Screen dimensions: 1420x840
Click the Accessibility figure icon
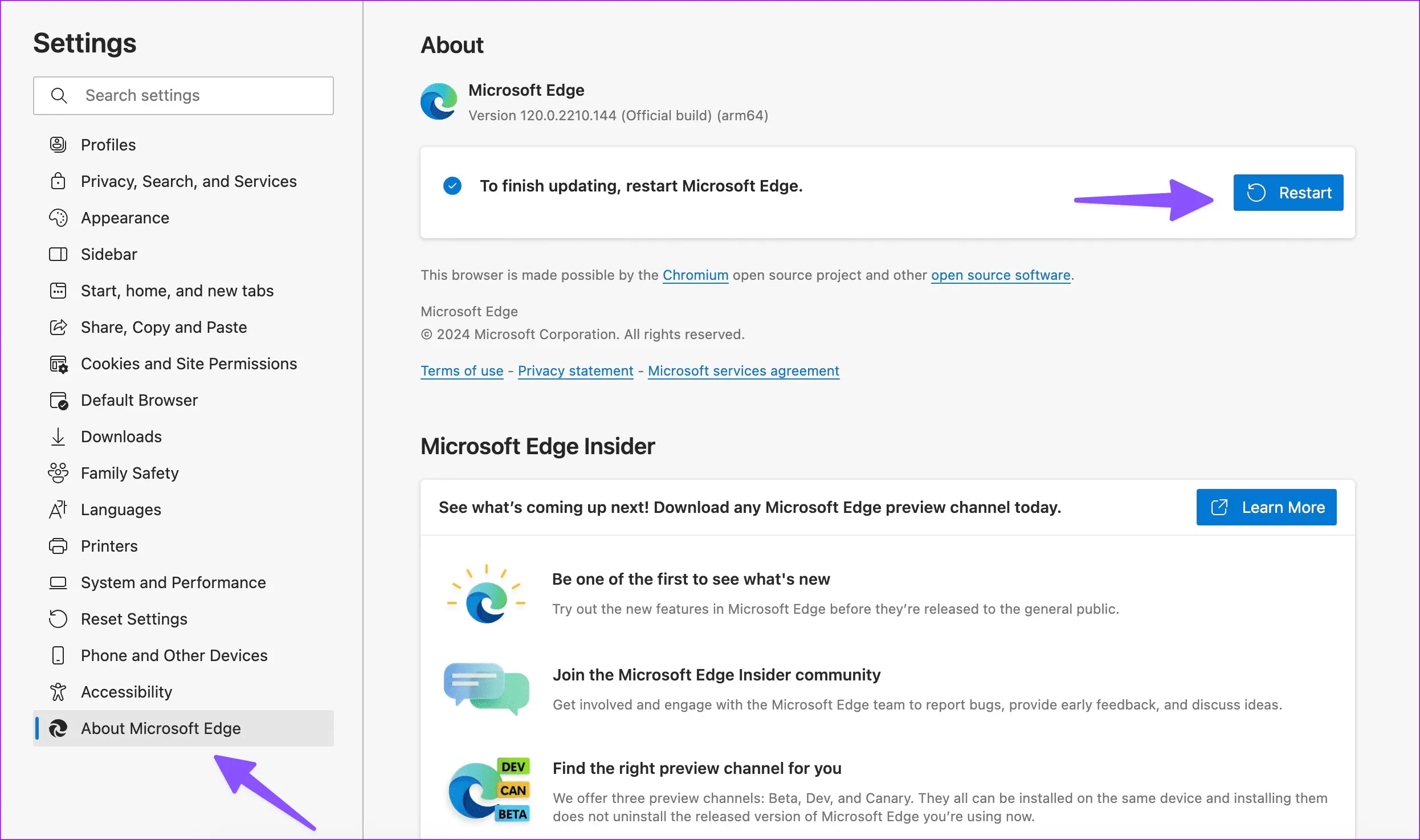tap(58, 692)
